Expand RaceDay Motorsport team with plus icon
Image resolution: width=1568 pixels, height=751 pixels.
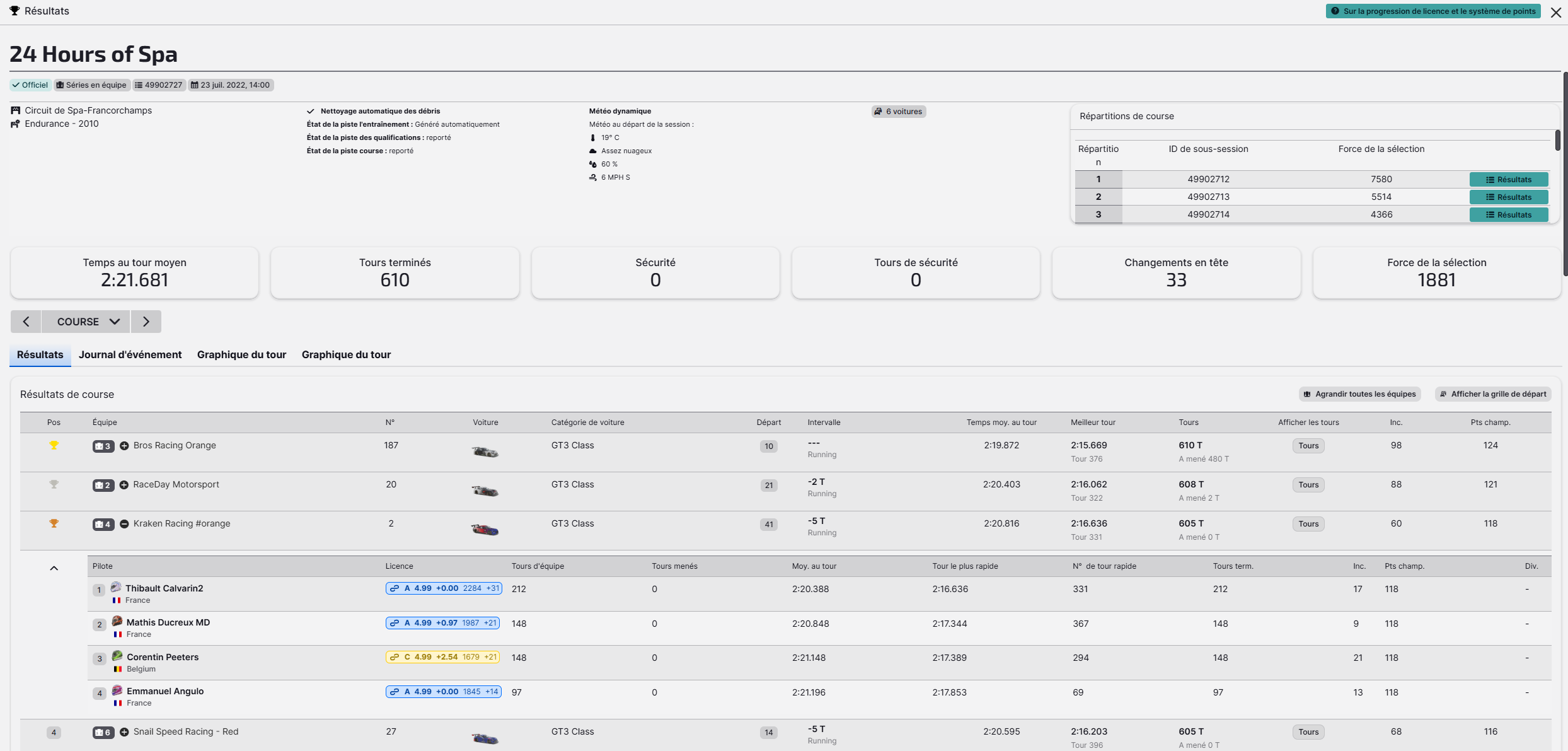[124, 485]
